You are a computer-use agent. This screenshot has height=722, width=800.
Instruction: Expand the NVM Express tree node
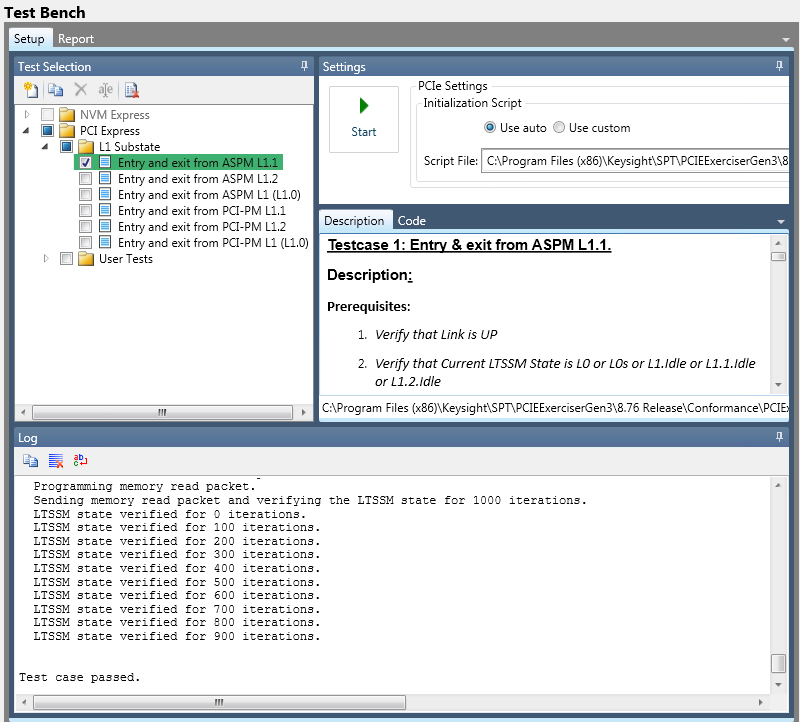[27, 115]
